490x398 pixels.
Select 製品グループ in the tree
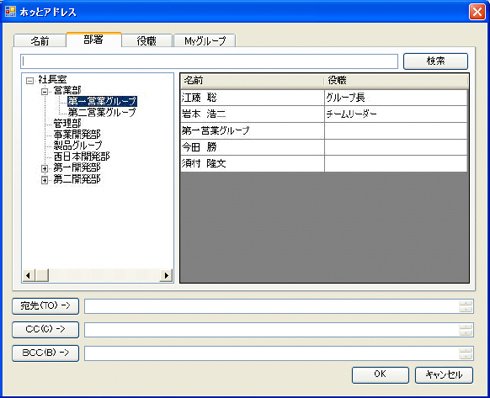pyautogui.click(x=78, y=146)
